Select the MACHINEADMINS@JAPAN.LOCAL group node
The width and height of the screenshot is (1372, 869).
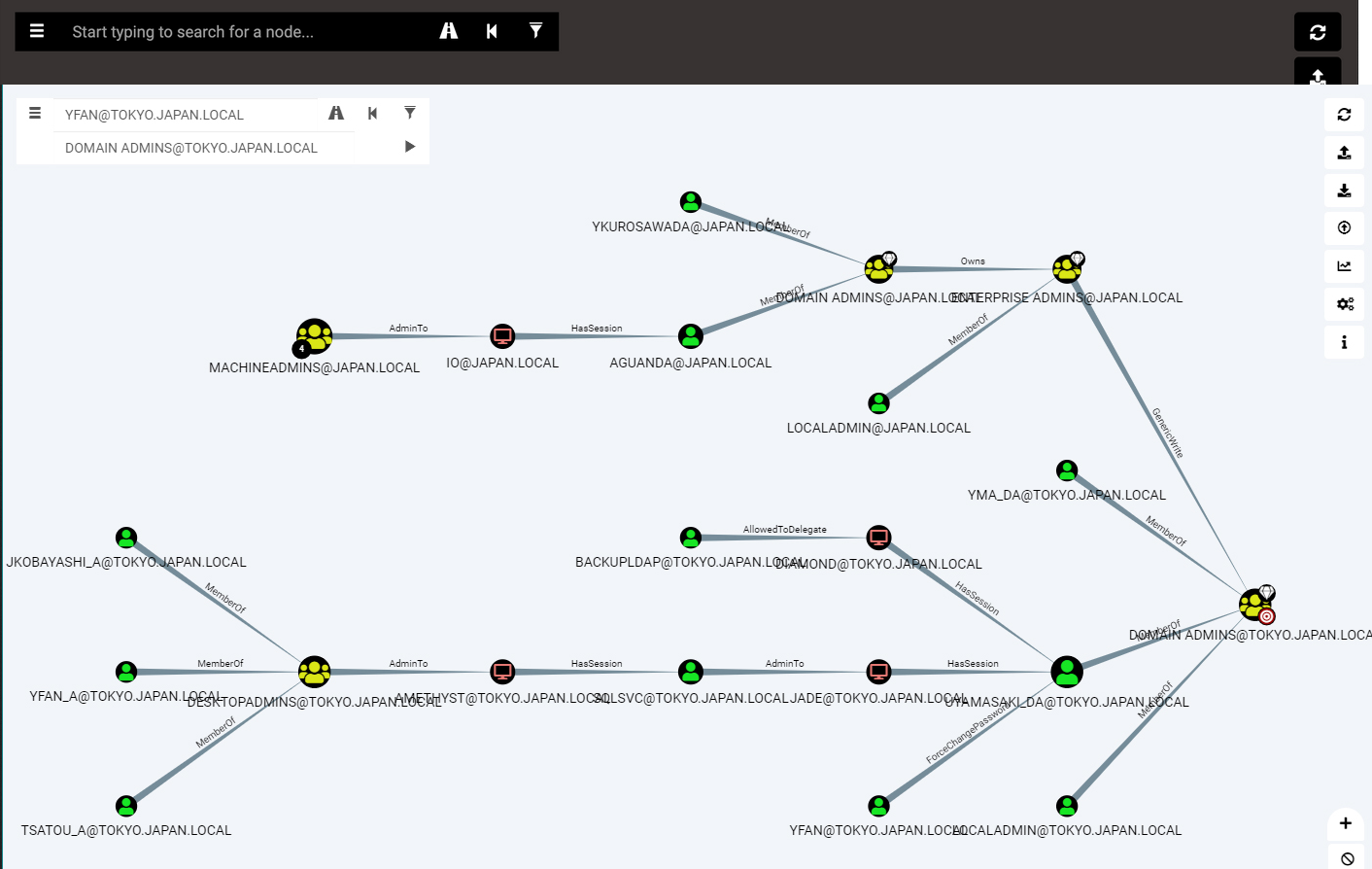tap(314, 336)
